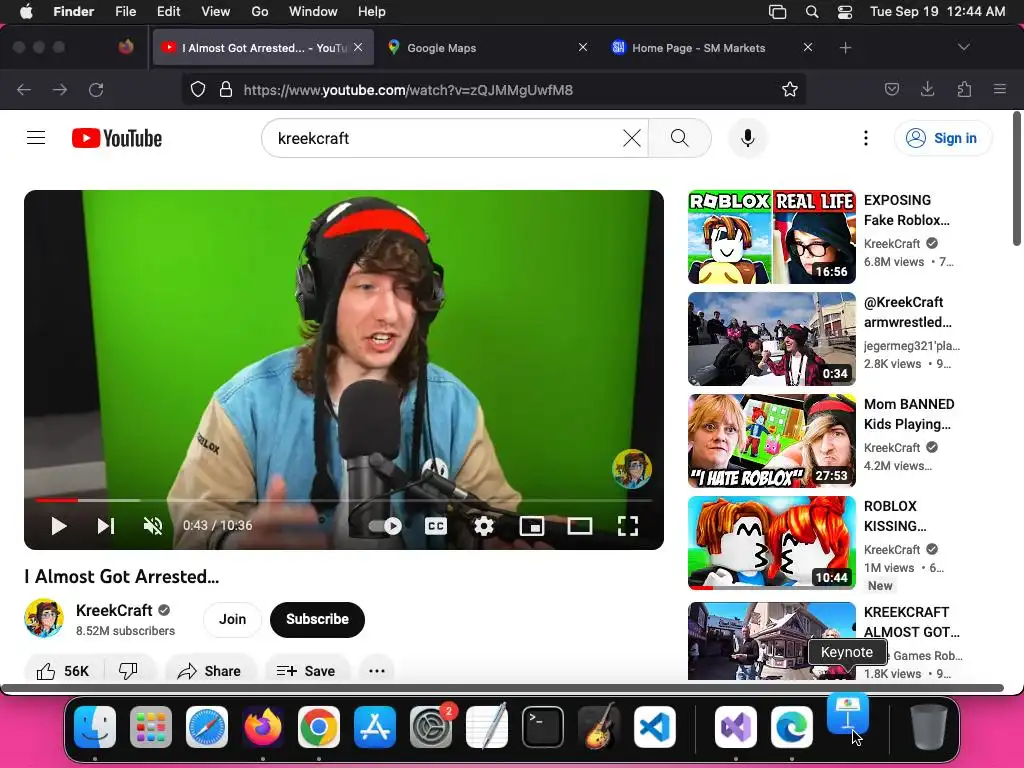The height and width of the screenshot is (768, 1024).
Task: Open ROBLOX KISSING video title
Action: 895,516
